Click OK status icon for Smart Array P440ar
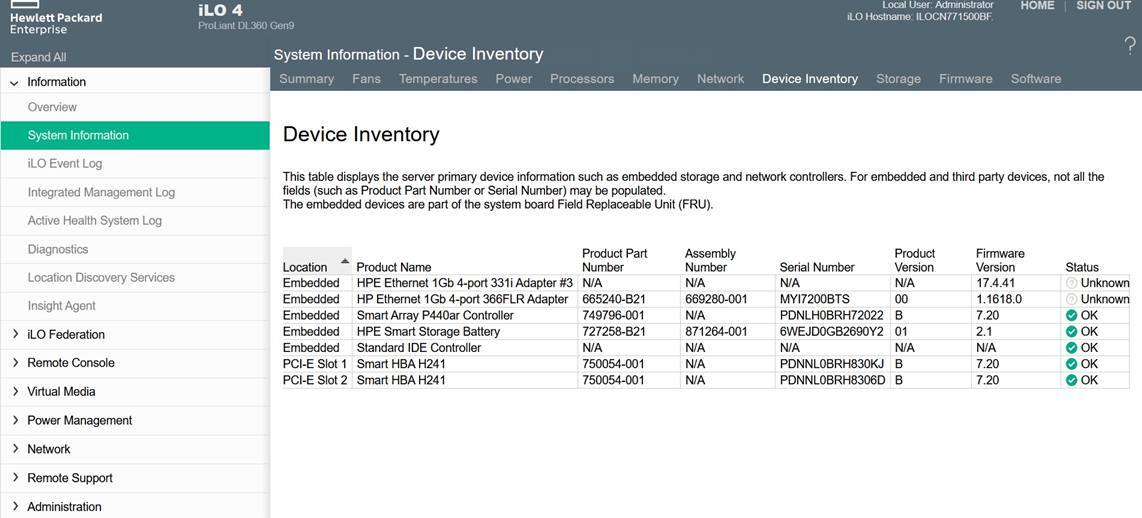This screenshot has width=1142, height=518. click(1072, 316)
